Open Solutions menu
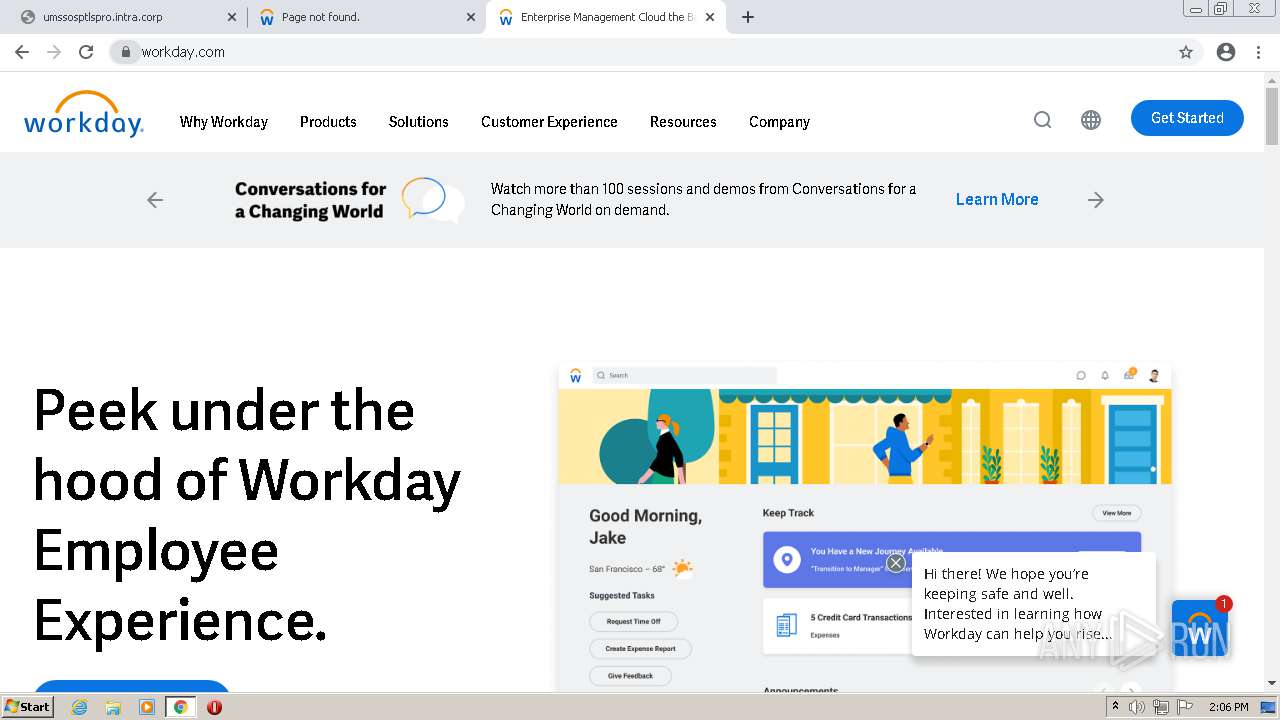The height and width of the screenshot is (720, 1280). tap(418, 122)
